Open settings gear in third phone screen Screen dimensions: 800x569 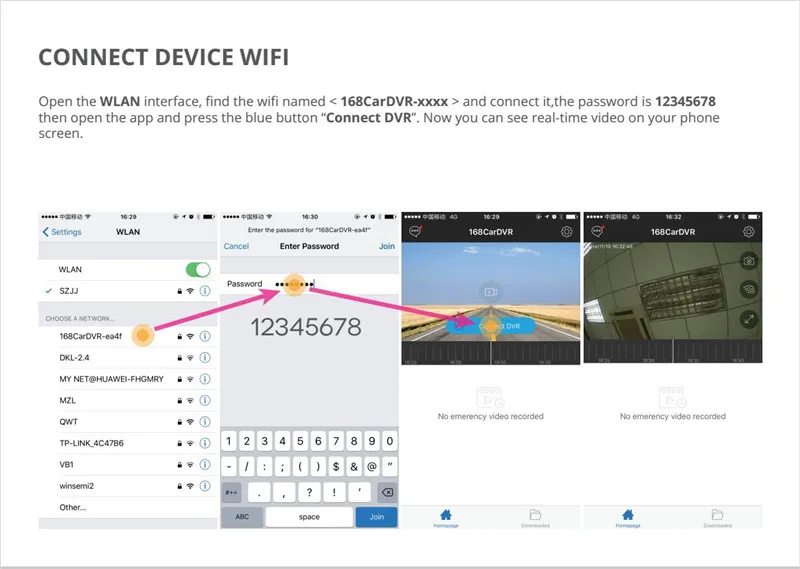(566, 232)
